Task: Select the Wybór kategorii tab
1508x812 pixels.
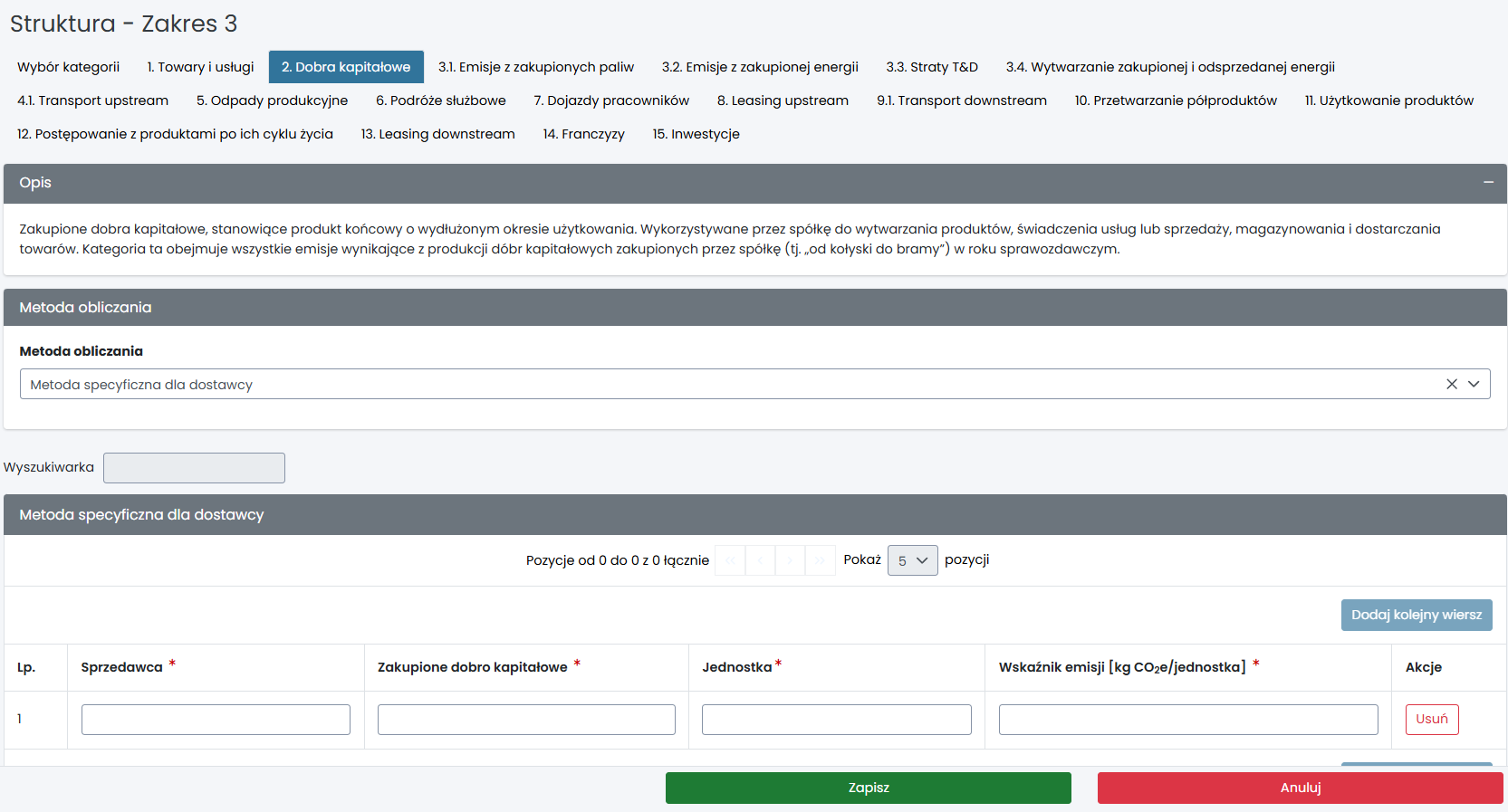Action: tap(68, 67)
